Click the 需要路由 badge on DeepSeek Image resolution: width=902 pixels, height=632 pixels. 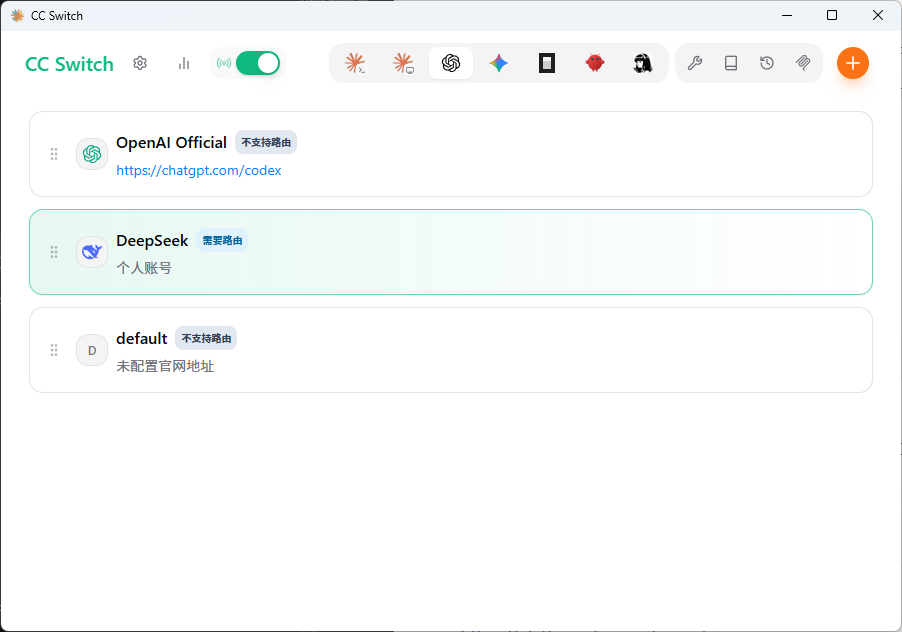click(222, 240)
